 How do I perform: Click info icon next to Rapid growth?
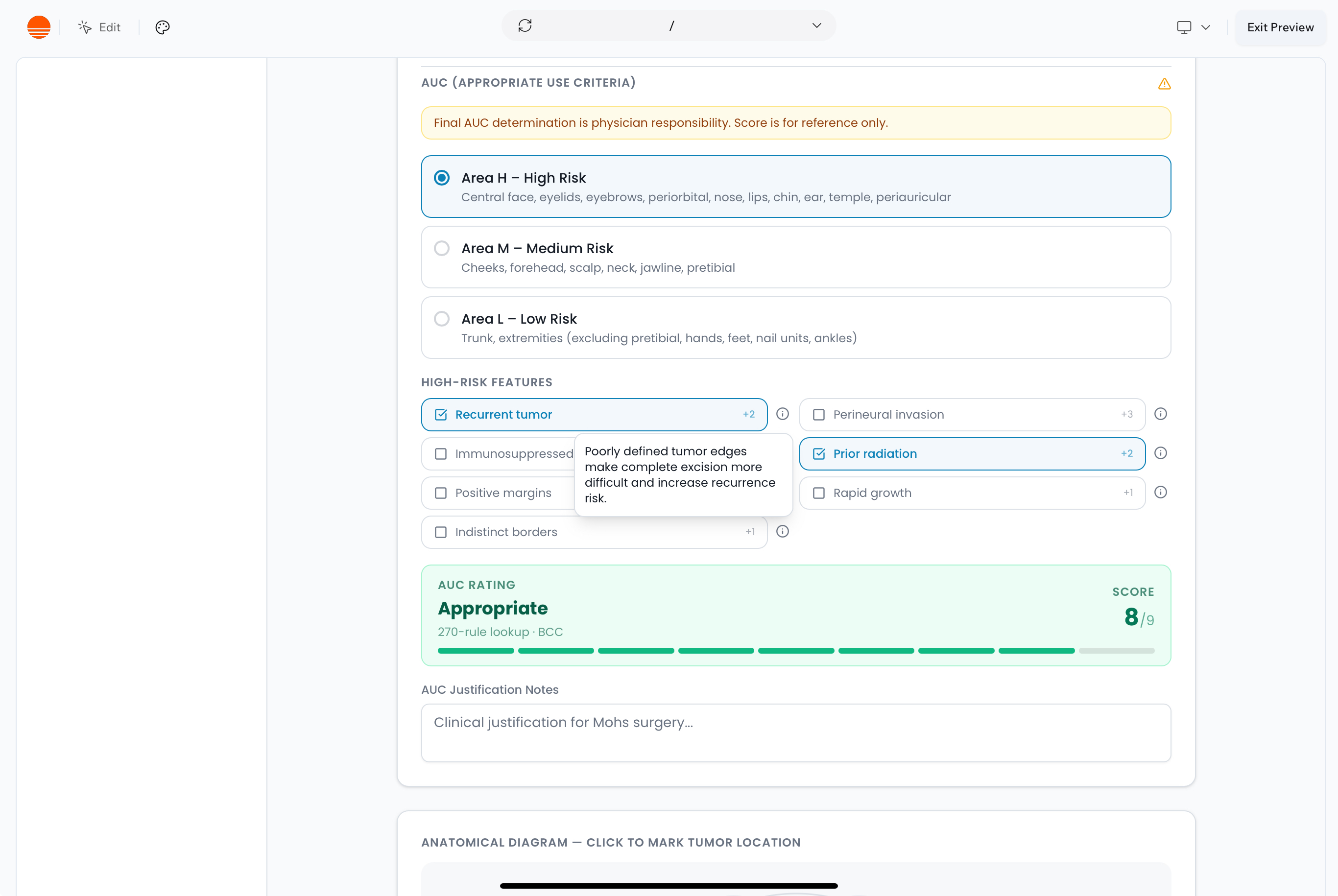[1160, 492]
